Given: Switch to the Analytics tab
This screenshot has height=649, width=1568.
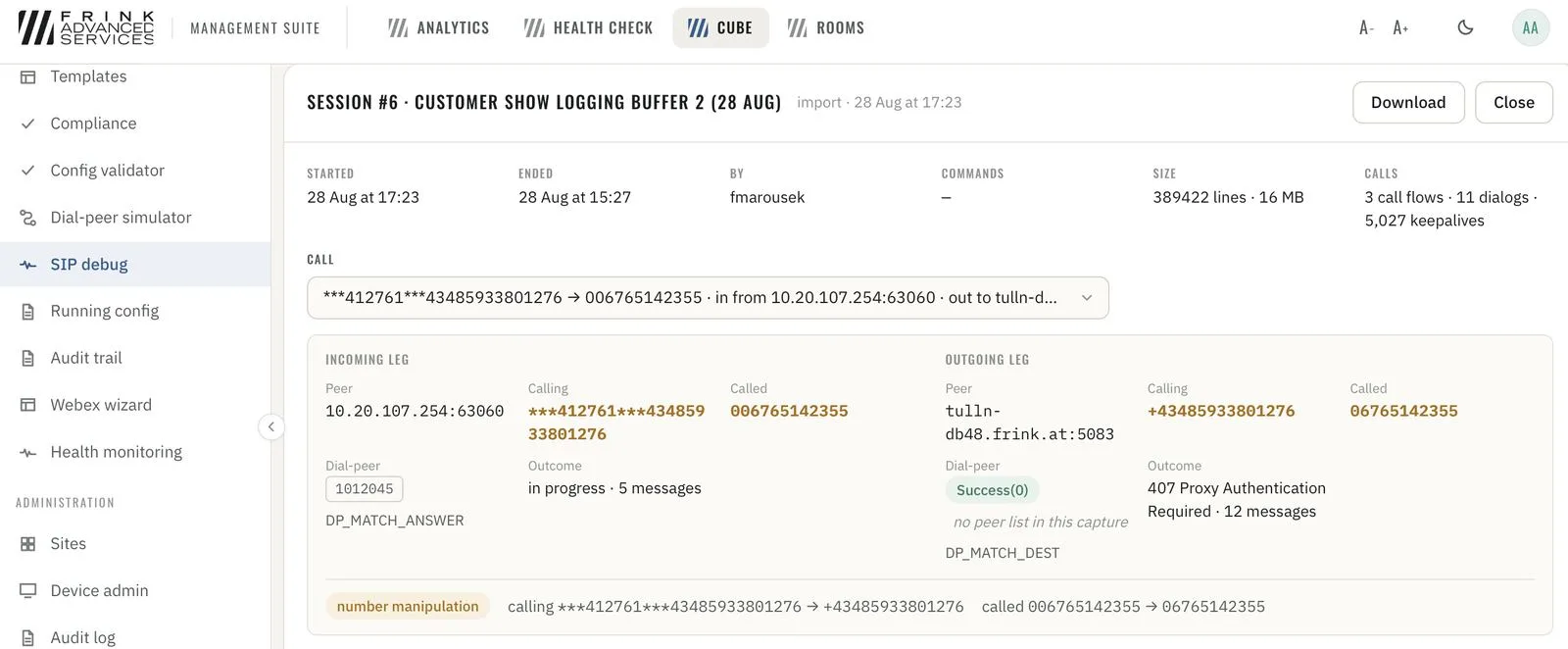Looking at the screenshot, I should pyautogui.click(x=439, y=27).
